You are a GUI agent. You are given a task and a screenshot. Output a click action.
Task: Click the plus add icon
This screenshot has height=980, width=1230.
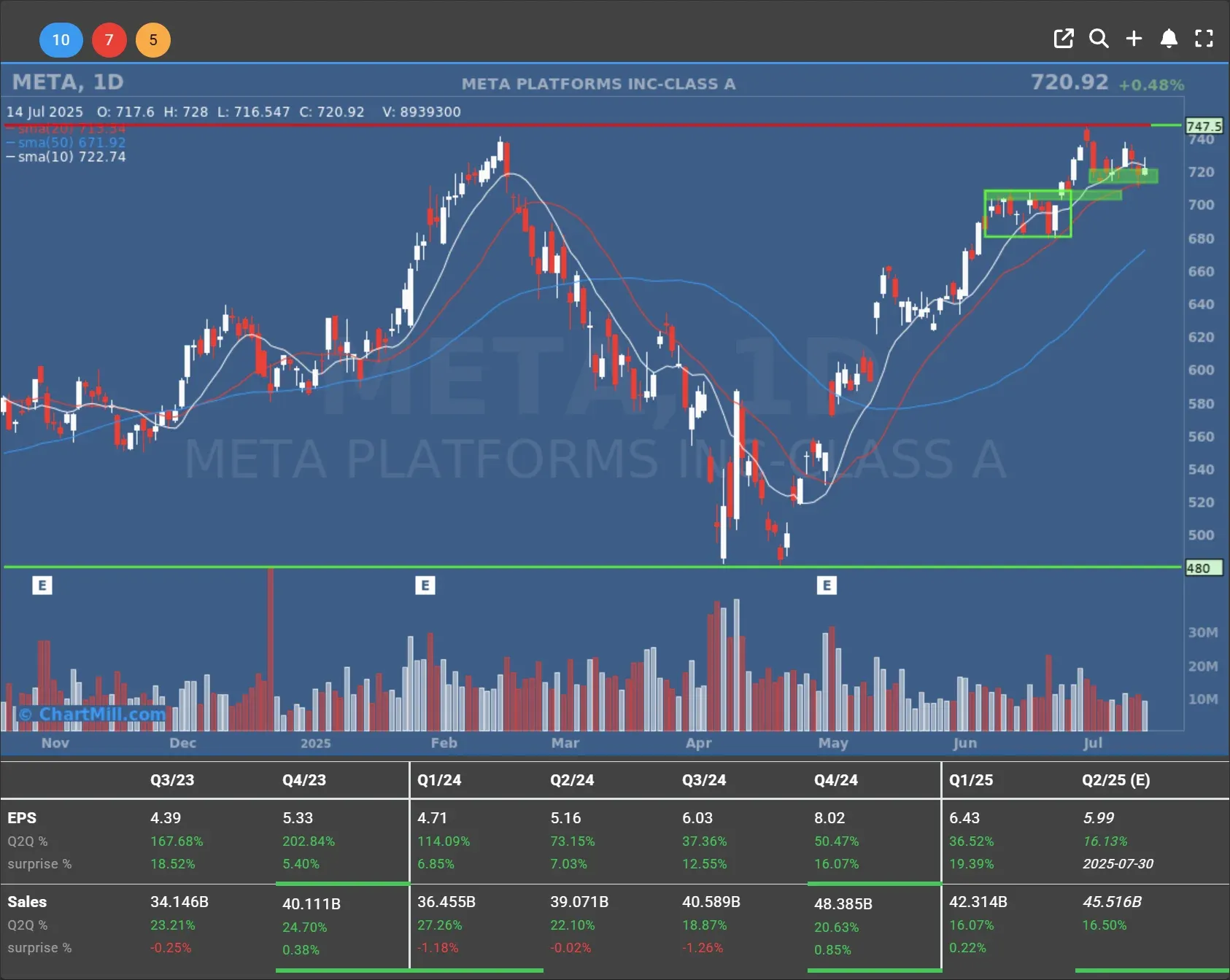[1134, 39]
